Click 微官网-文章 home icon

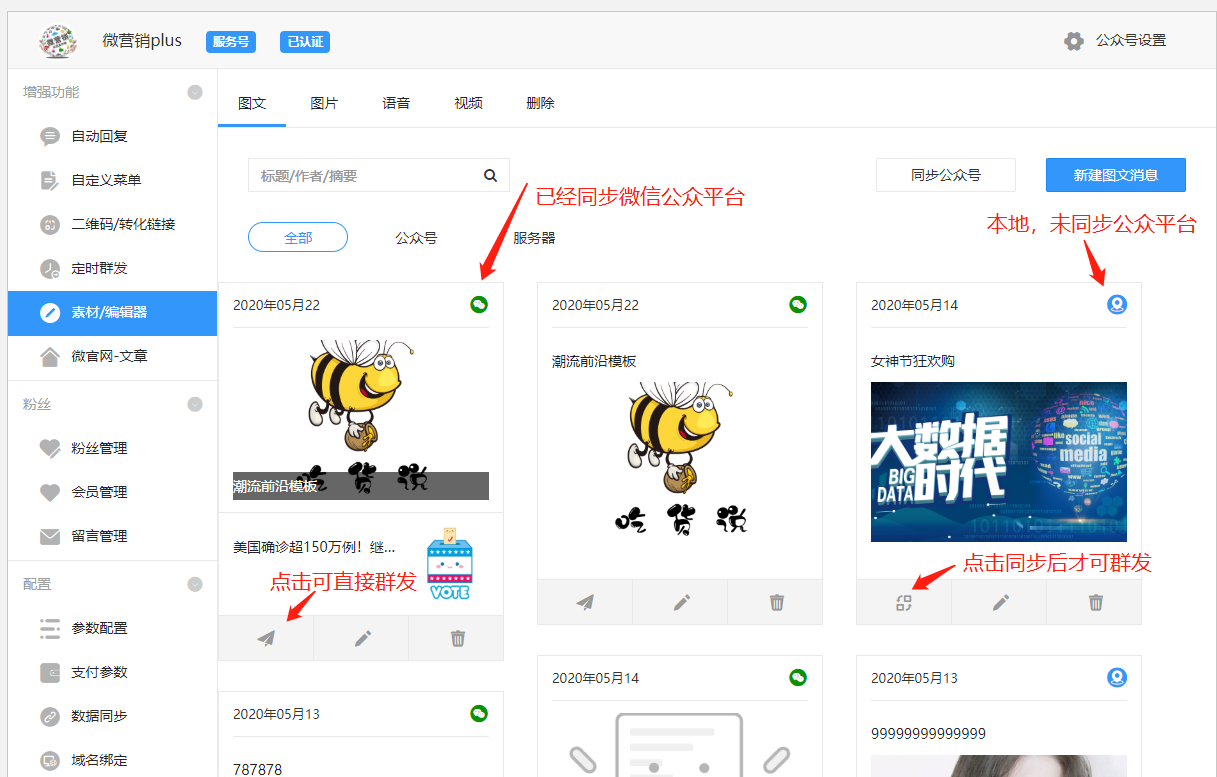[x=50, y=356]
